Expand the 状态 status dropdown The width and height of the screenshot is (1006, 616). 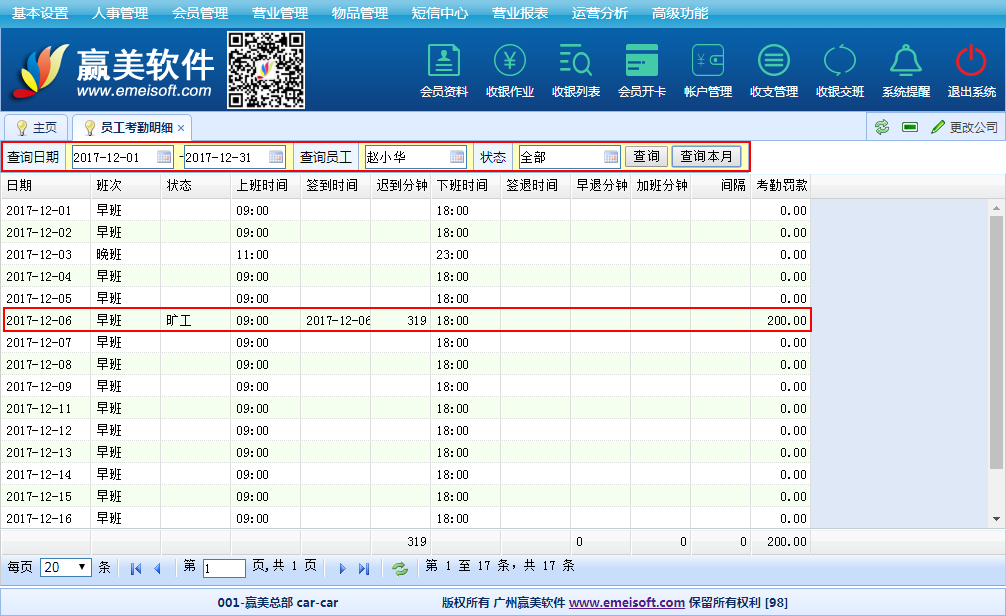pos(611,157)
